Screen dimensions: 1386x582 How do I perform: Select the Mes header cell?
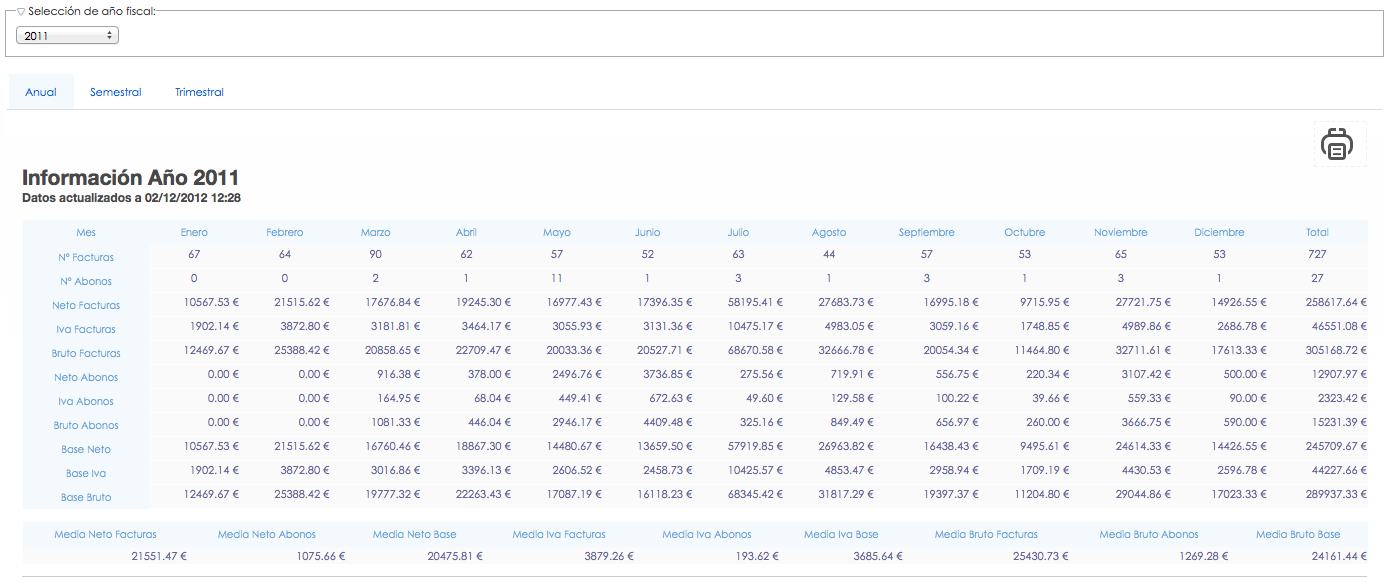click(86, 232)
